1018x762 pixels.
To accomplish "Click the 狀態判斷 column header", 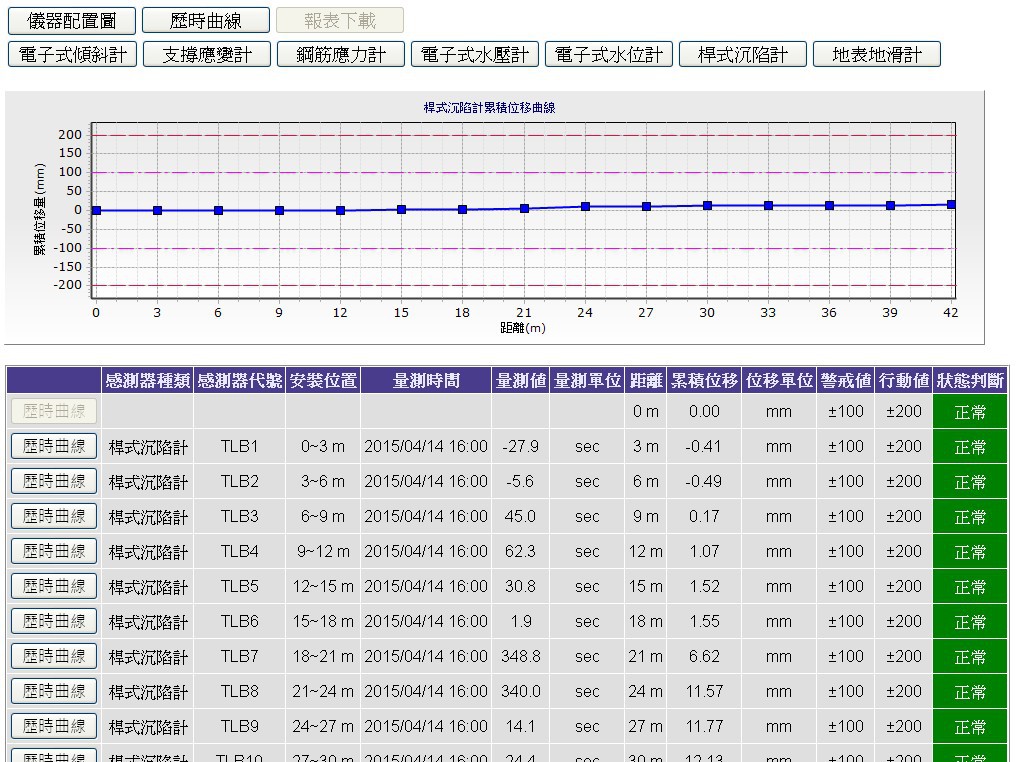I will click(x=970, y=380).
